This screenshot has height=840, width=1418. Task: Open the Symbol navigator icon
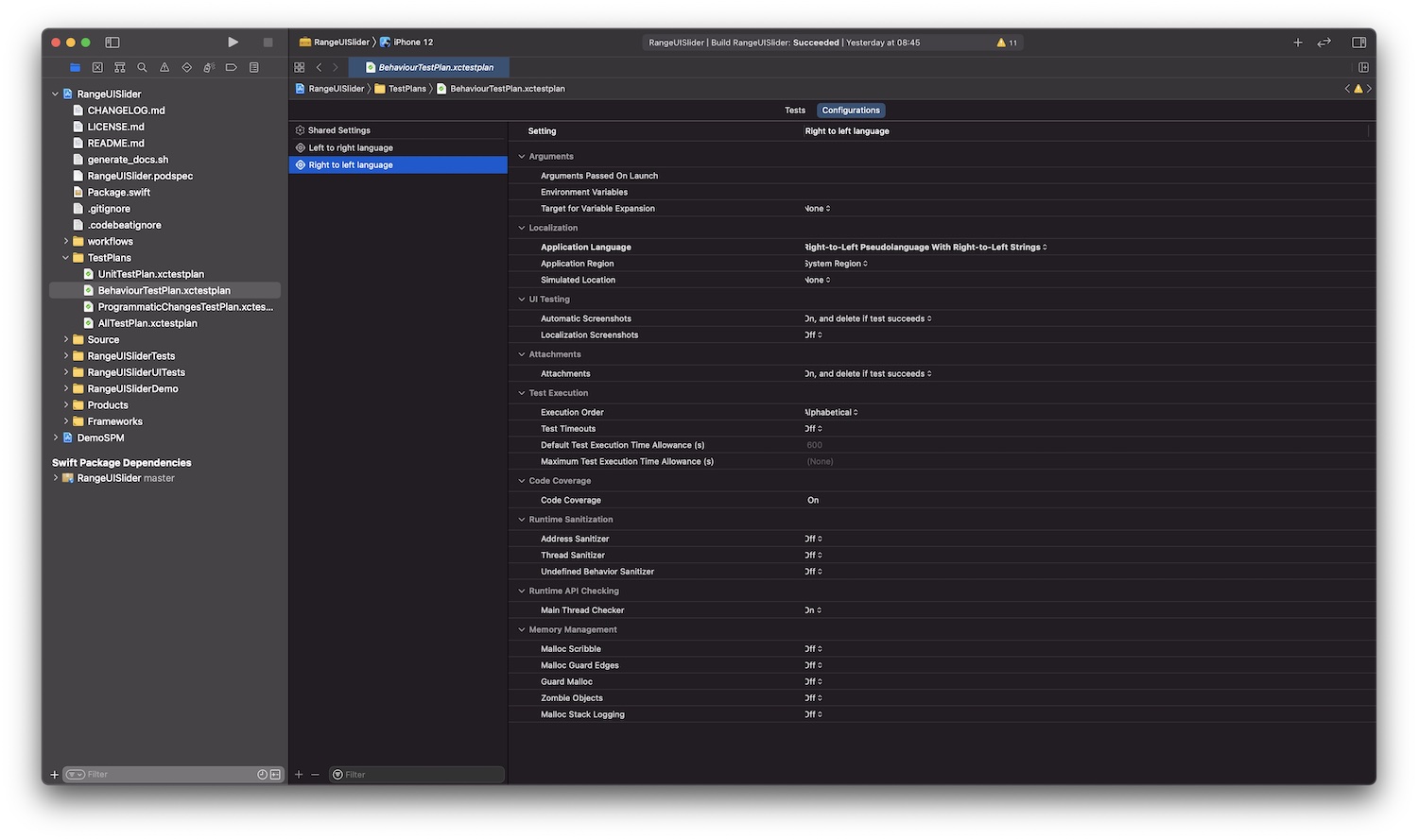pyautogui.click(x=120, y=68)
